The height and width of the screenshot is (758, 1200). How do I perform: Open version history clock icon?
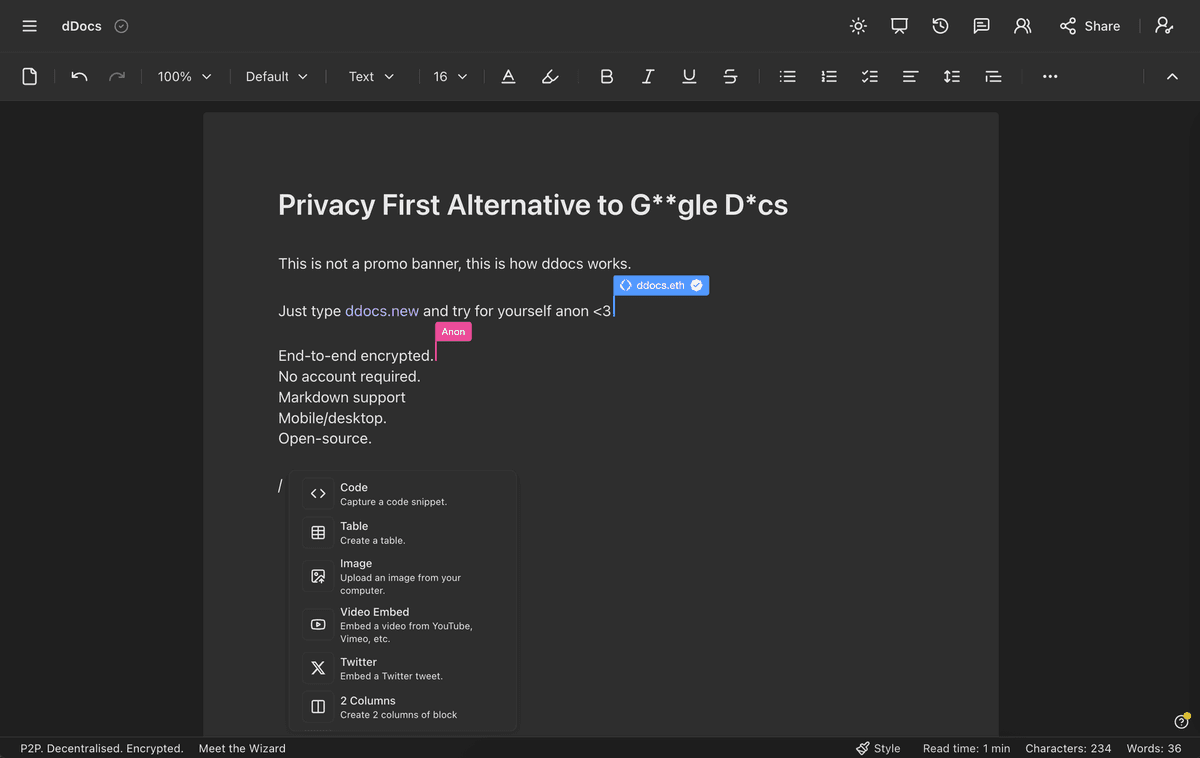(x=940, y=26)
